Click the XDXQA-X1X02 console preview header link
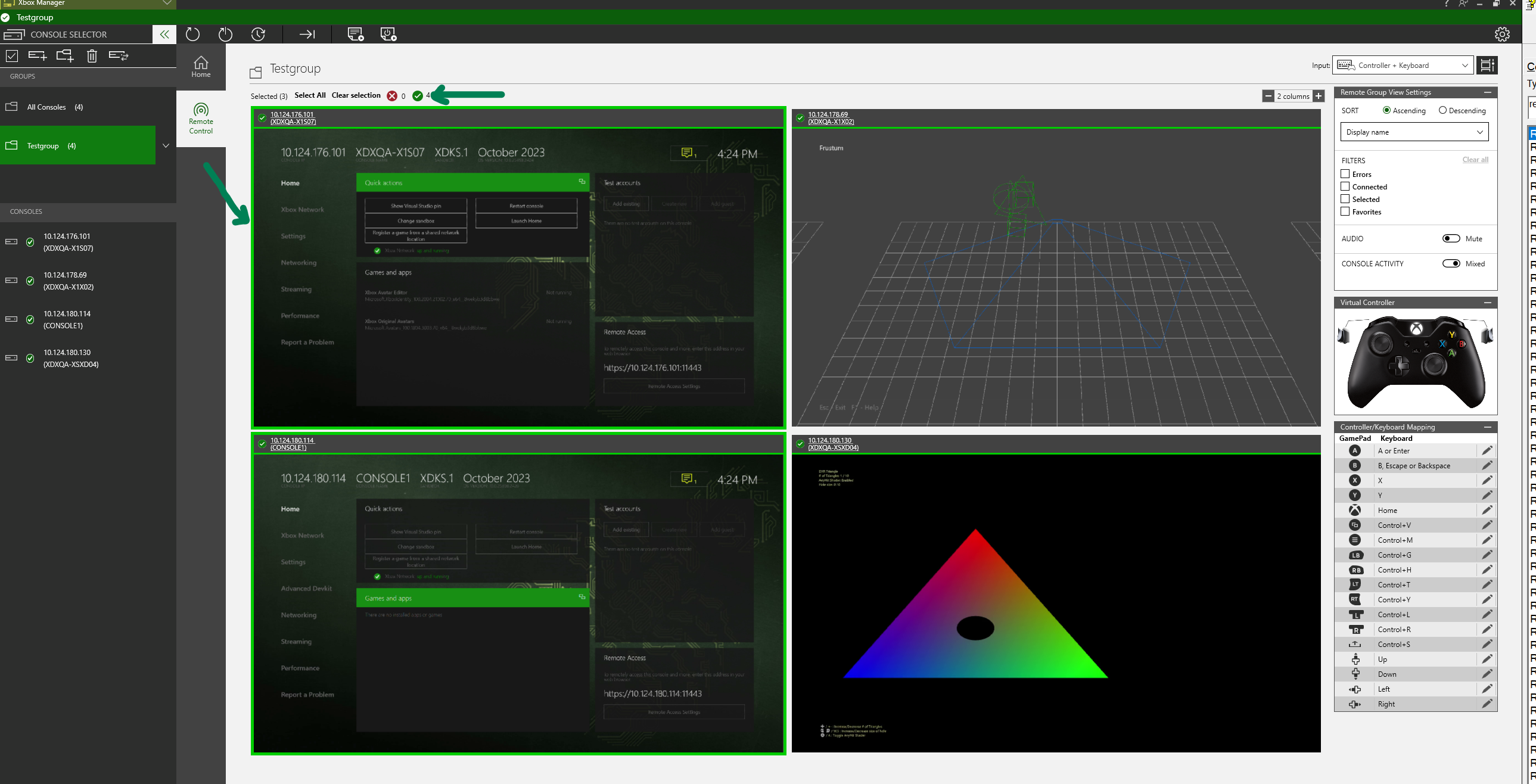 [x=831, y=118]
